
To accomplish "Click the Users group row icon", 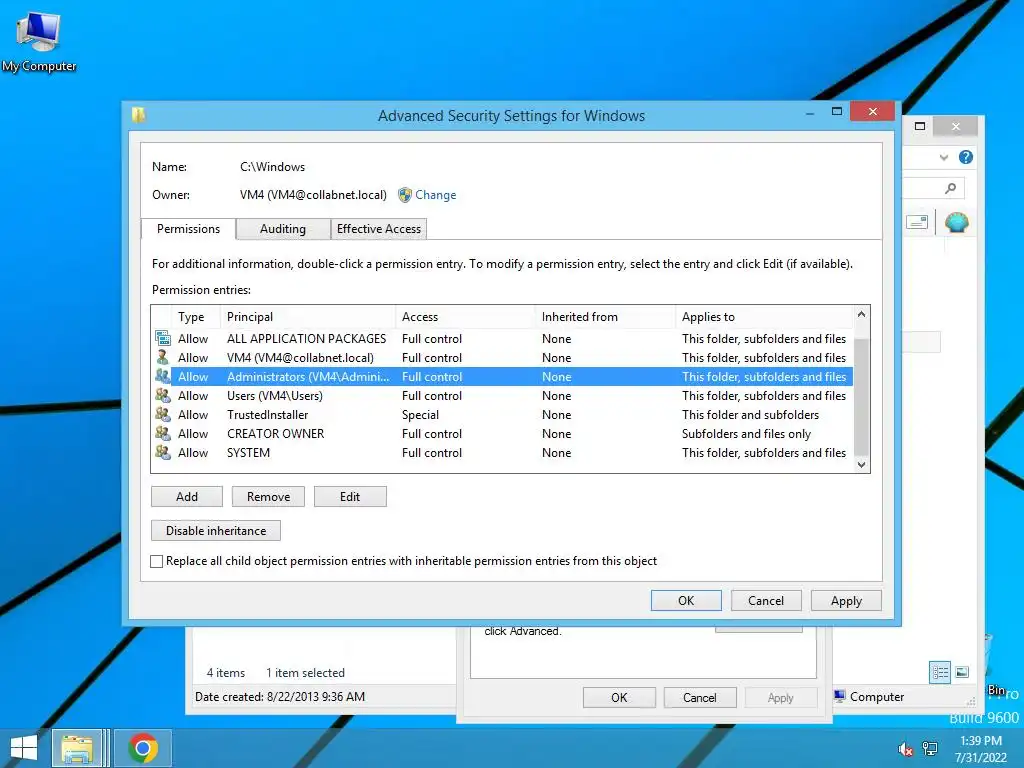I will tap(163, 395).
